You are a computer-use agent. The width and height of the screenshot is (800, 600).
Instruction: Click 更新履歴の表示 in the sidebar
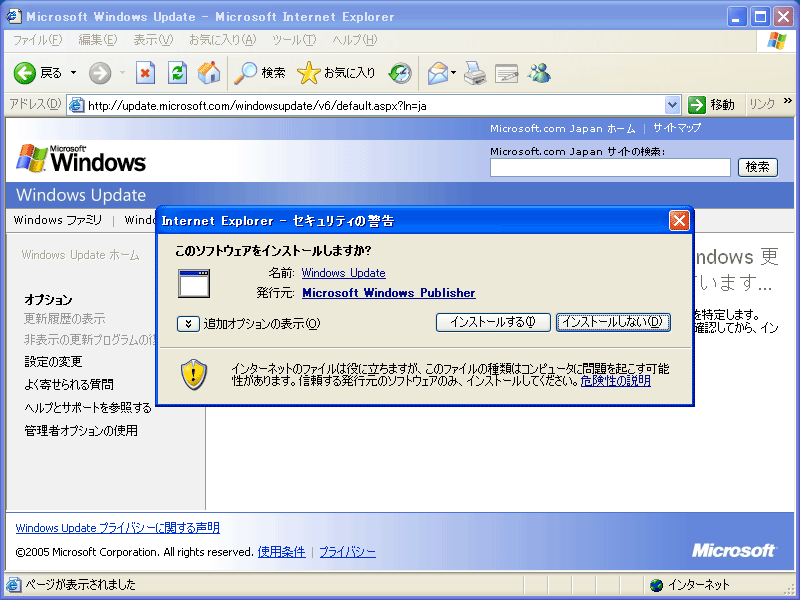64,319
